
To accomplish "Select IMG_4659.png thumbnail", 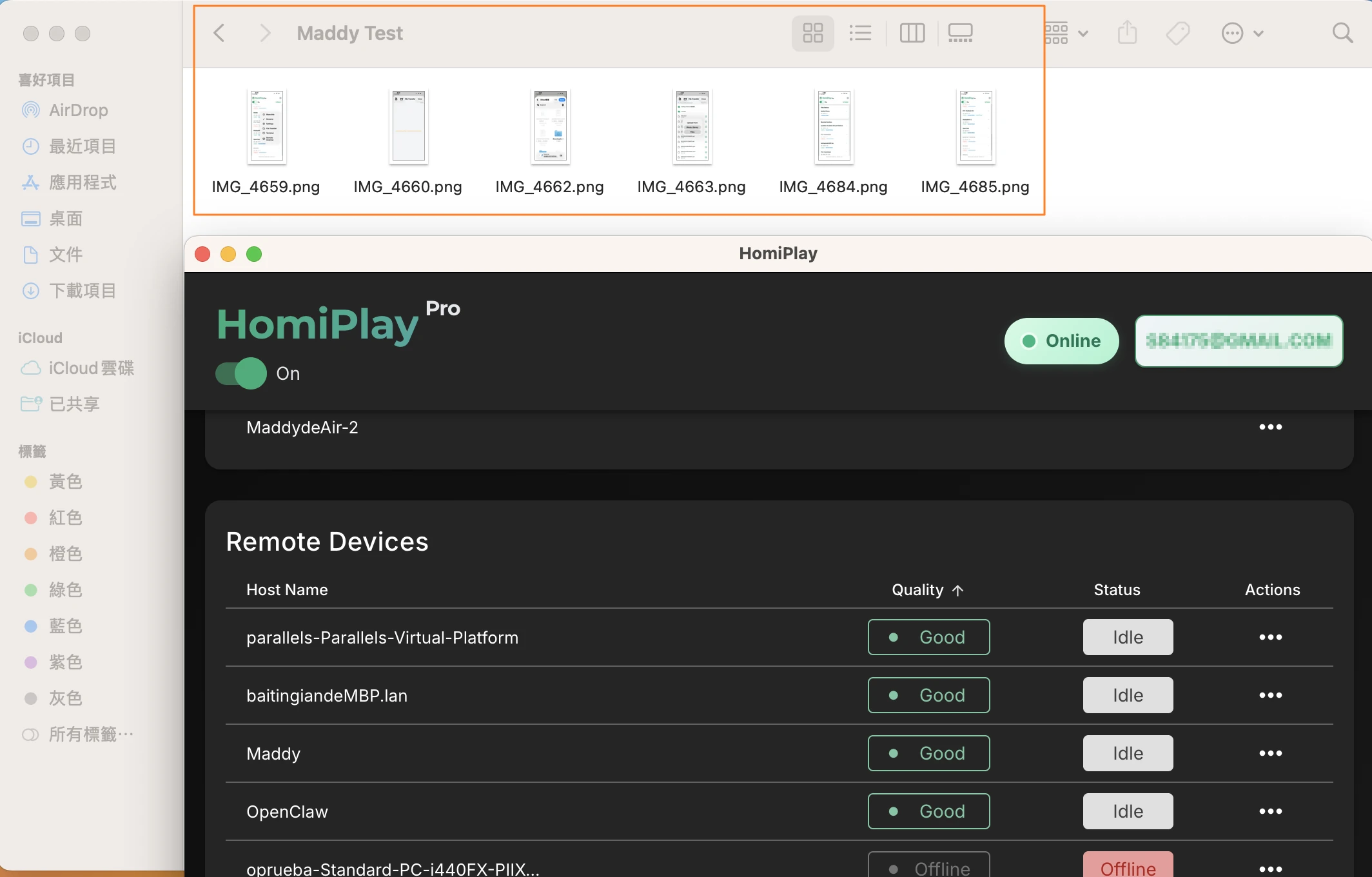I will pos(266,126).
